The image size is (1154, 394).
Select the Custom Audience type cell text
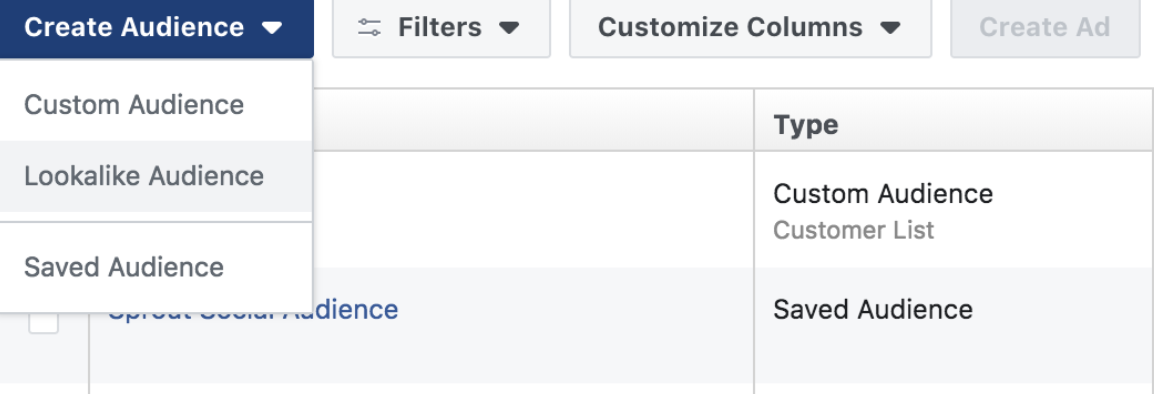[x=883, y=194]
